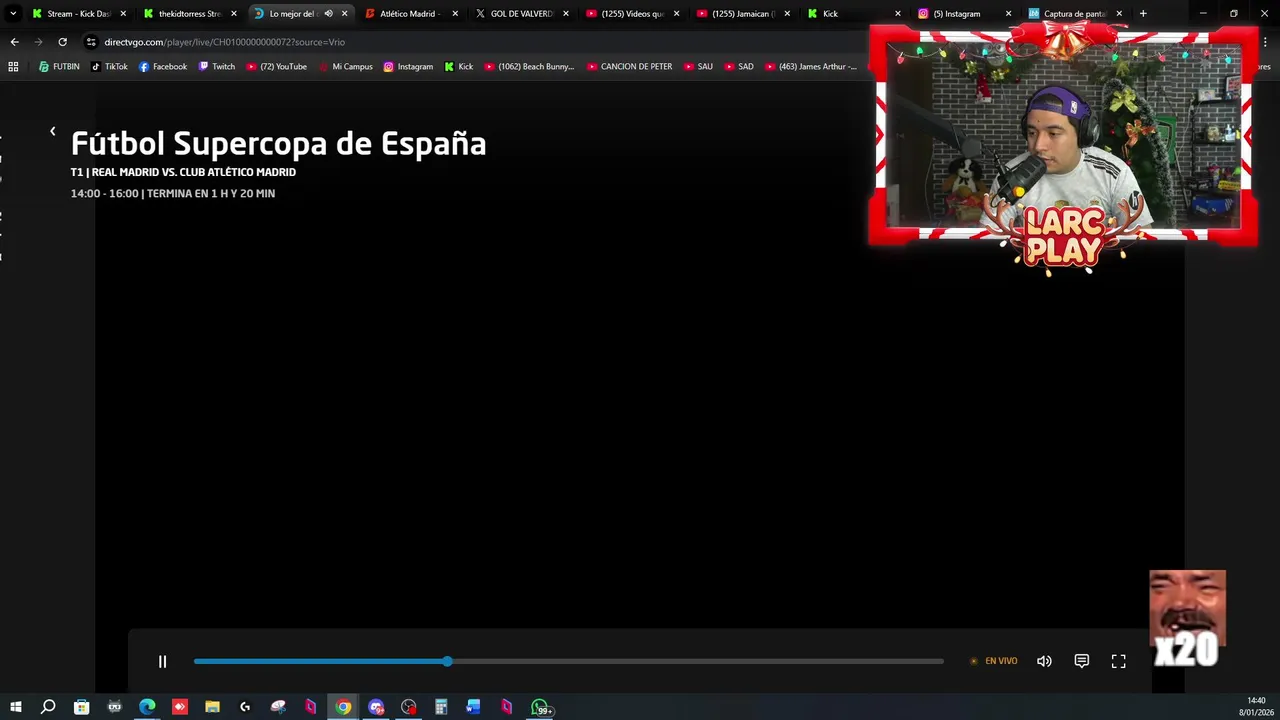Mute the player volume speaker icon
Image resolution: width=1280 pixels, height=720 pixels.
[x=1044, y=661]
